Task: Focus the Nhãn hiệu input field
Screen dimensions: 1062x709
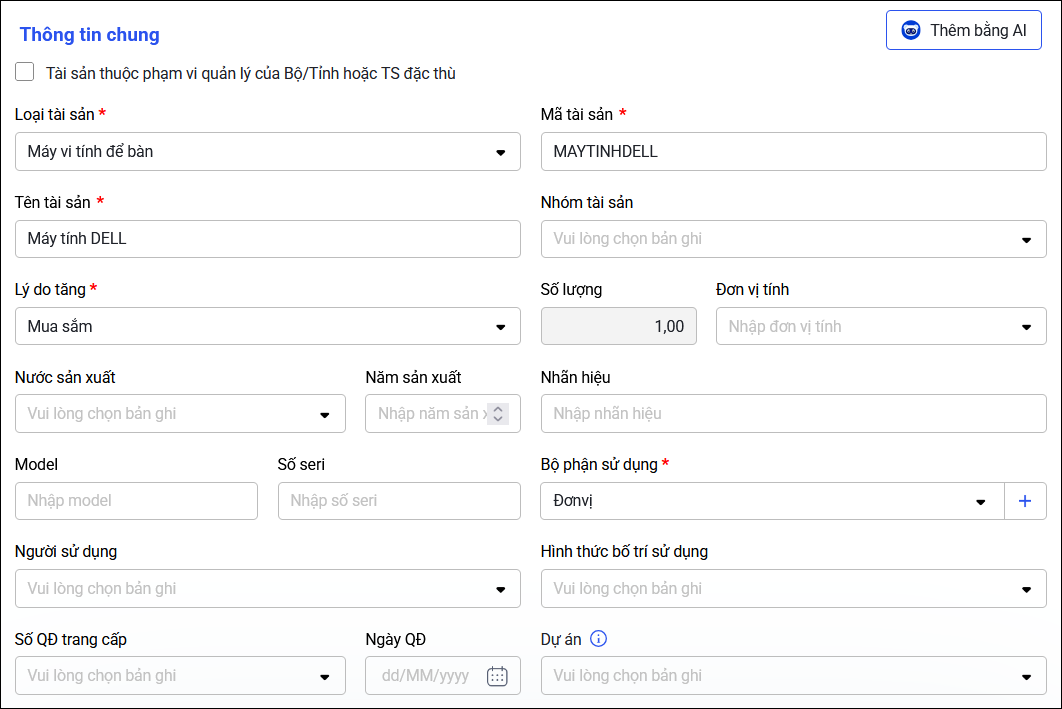Action: click(x=793, y=414)
